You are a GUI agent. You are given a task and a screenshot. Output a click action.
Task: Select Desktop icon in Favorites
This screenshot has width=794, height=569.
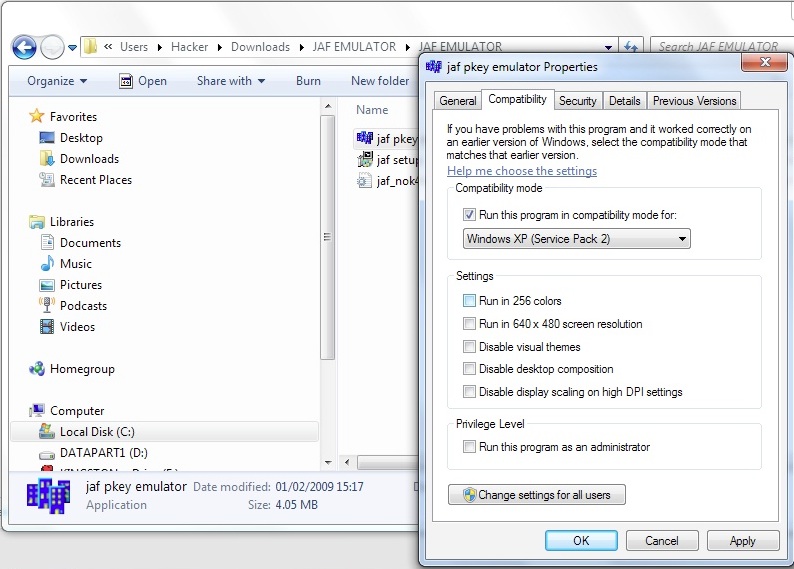pos(47,137)
